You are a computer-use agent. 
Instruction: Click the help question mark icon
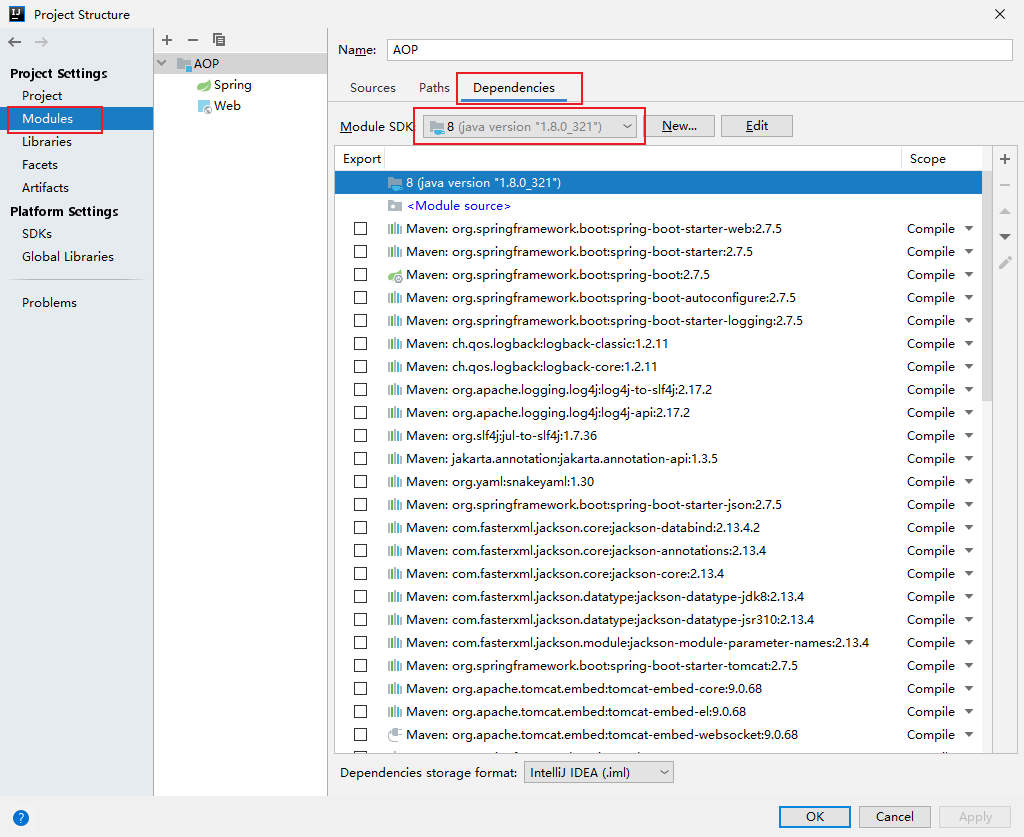[x=21, y=817]
